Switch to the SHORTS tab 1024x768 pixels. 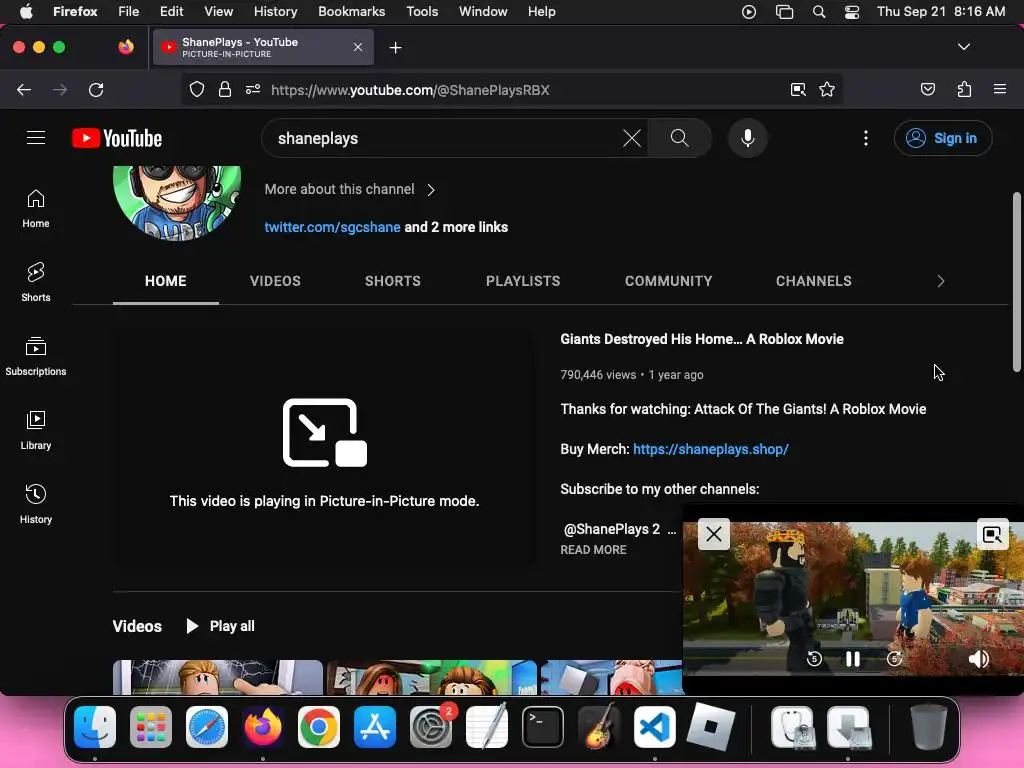(392, 281)
